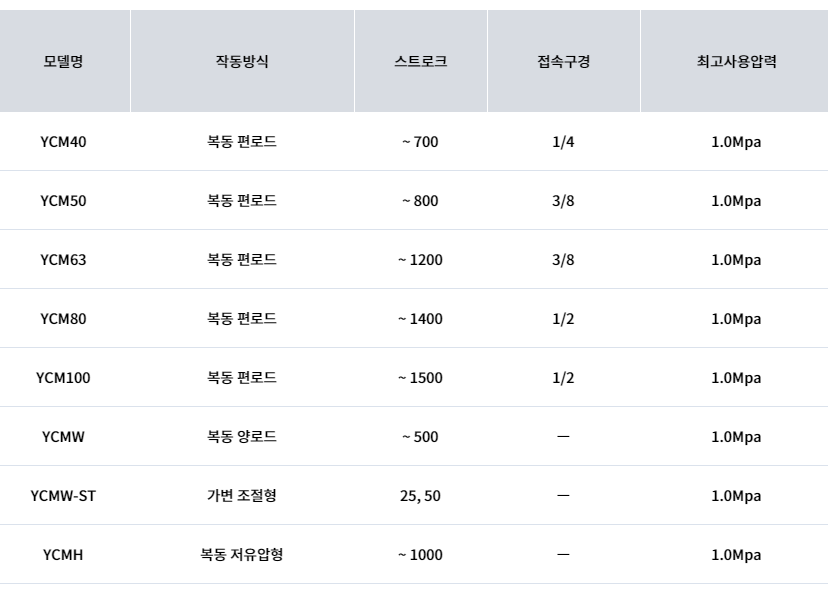
Task: Click the 최고사용압력 column header
Action: coord(736,61)
